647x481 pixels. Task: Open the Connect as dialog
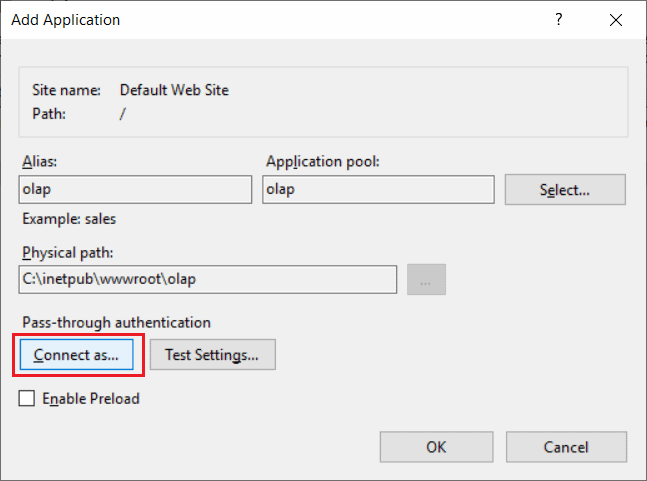76,355
